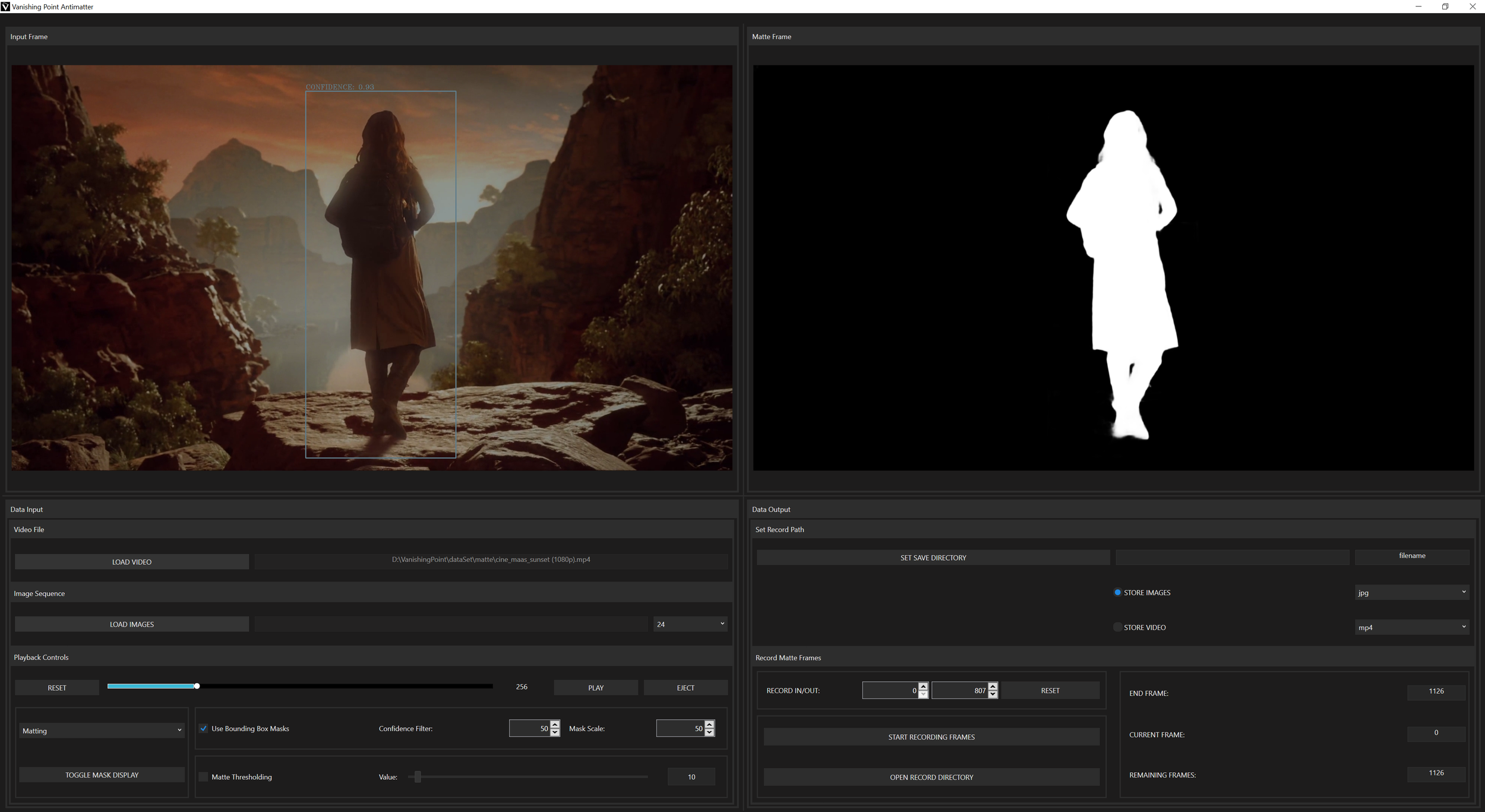Click the input frame video preview
The height and width of the screenshot is (812, 1485).
tap(372, 268)
